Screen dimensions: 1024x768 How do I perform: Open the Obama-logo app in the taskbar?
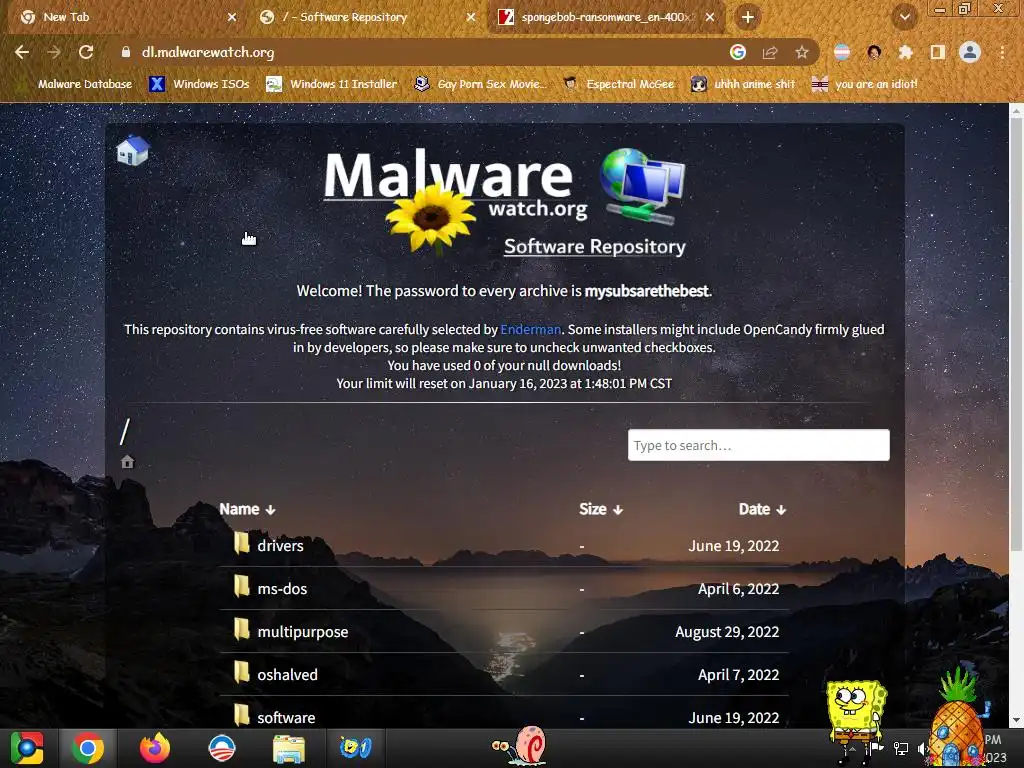tap(221, 748)
